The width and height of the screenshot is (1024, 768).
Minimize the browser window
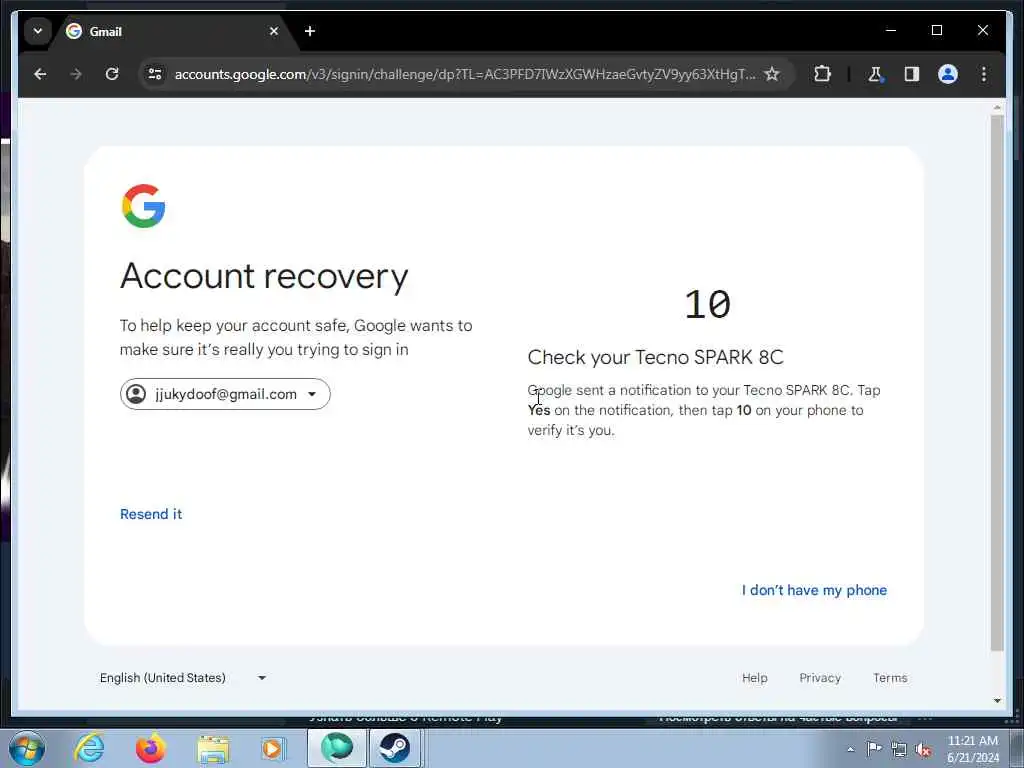pyautogui.click(x=891, y=30)
